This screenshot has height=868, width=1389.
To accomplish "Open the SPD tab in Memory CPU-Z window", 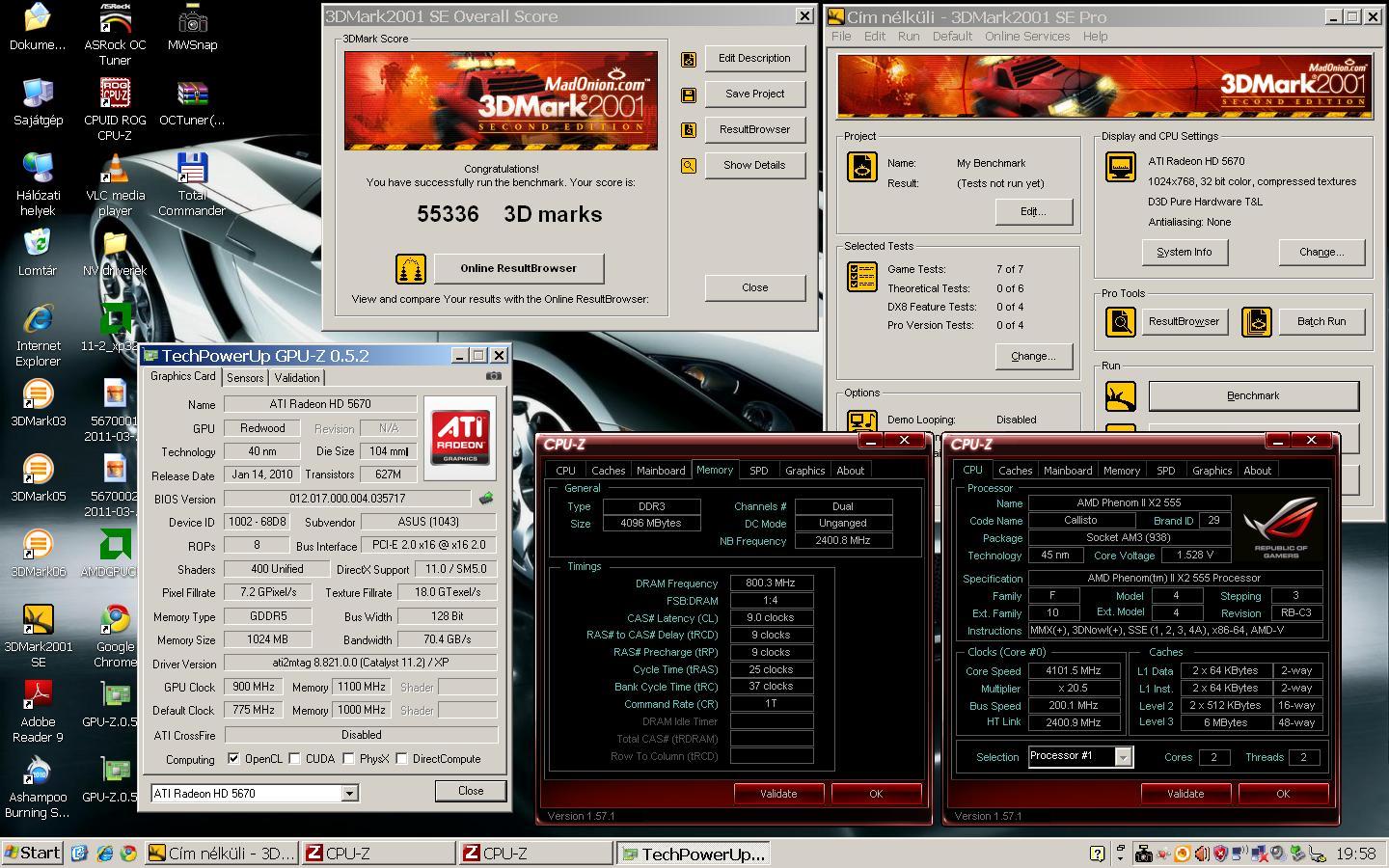I will coord(759,471).
